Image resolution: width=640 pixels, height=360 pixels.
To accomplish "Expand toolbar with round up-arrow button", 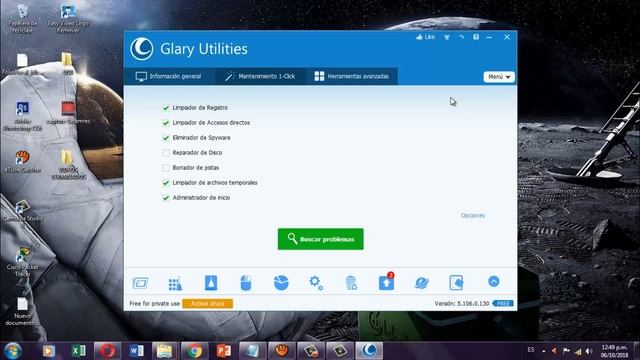I will [493, 282].
